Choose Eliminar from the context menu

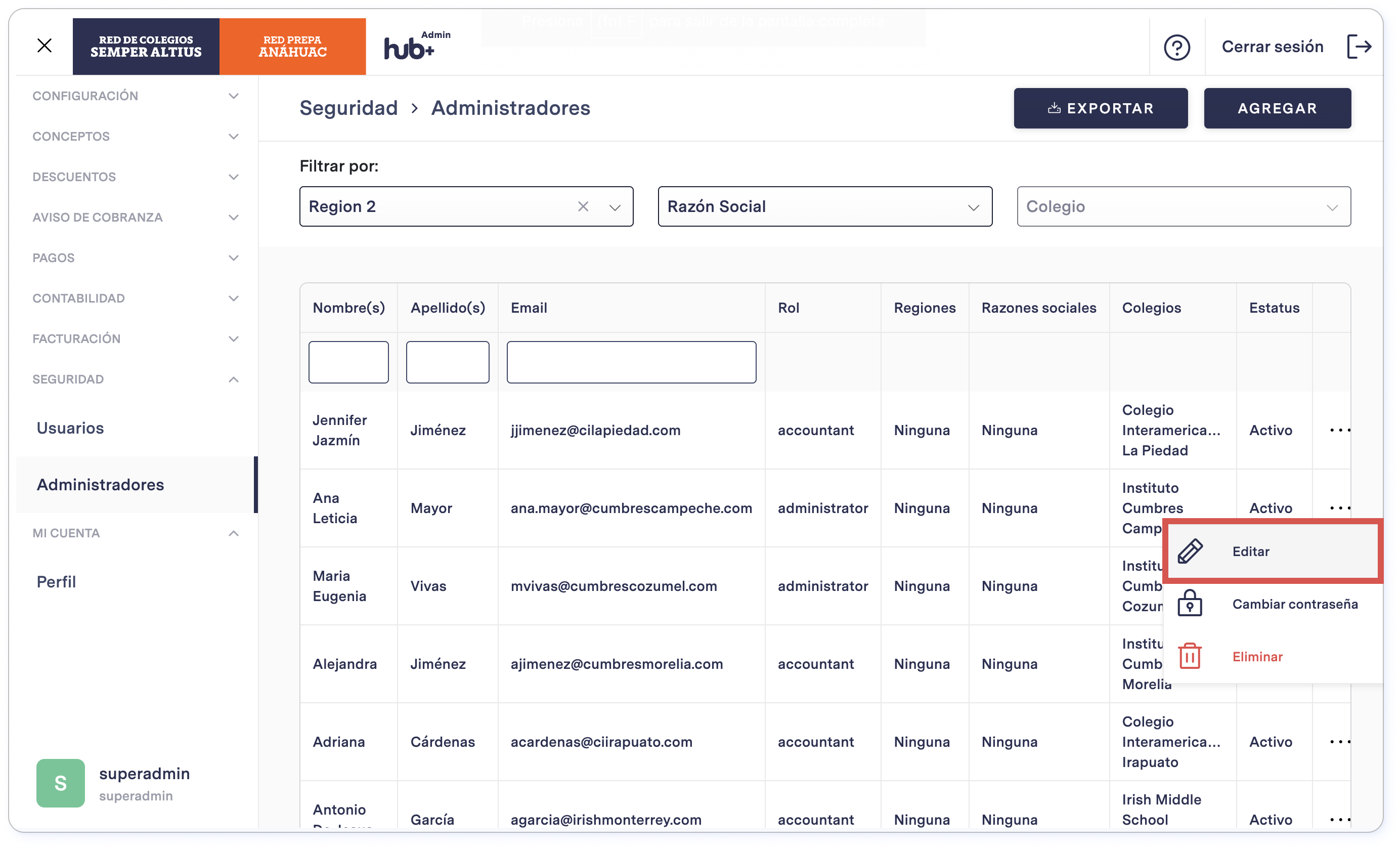click(x=1273, y=656)
